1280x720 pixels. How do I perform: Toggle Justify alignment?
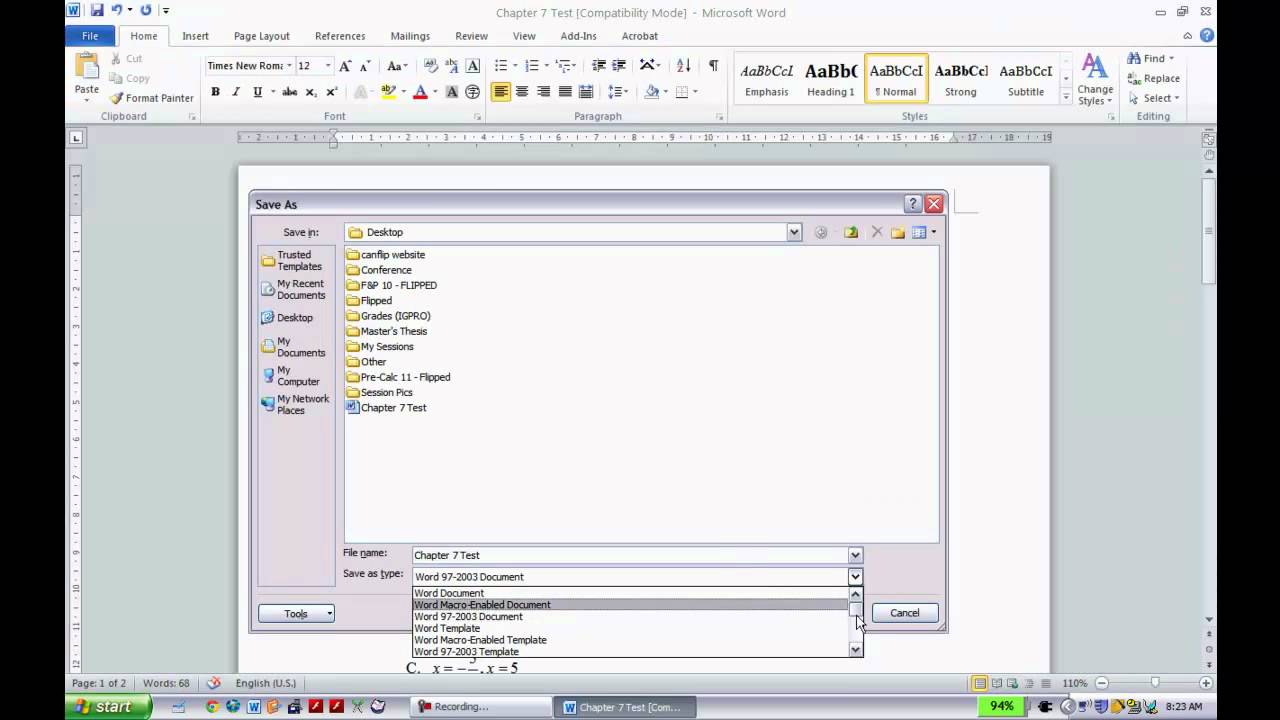pos(565,92)
